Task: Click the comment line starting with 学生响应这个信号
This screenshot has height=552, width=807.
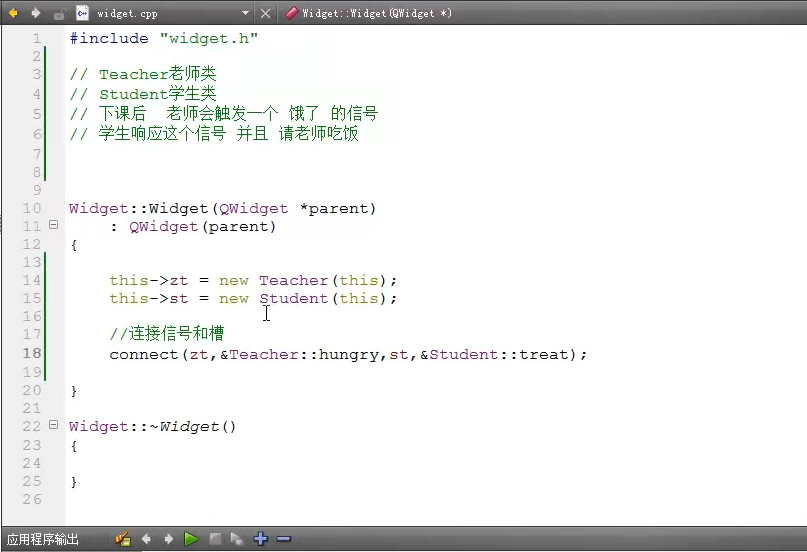Action: coord(214,134)
